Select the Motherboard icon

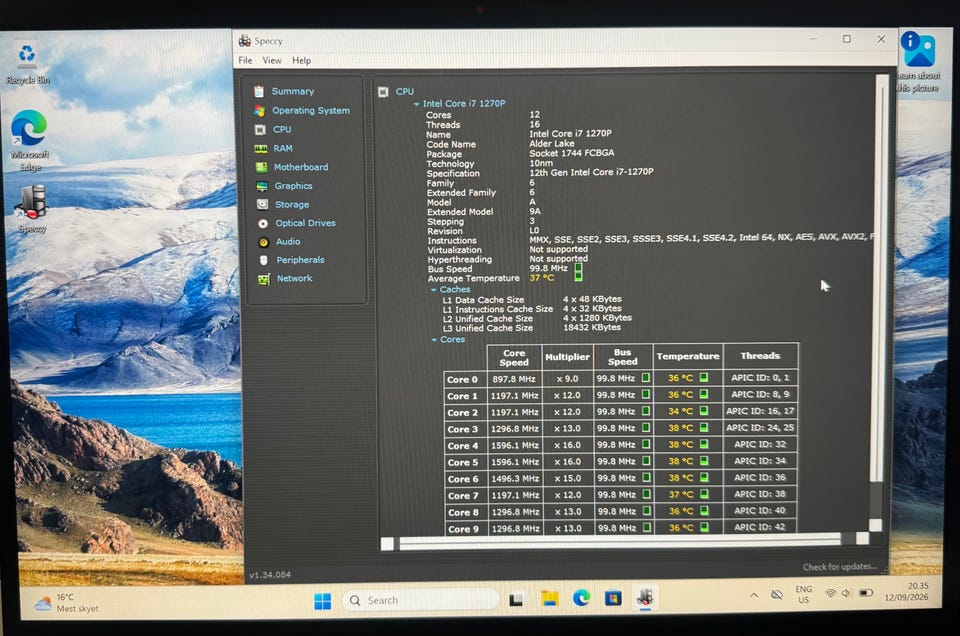pos(261,167)
